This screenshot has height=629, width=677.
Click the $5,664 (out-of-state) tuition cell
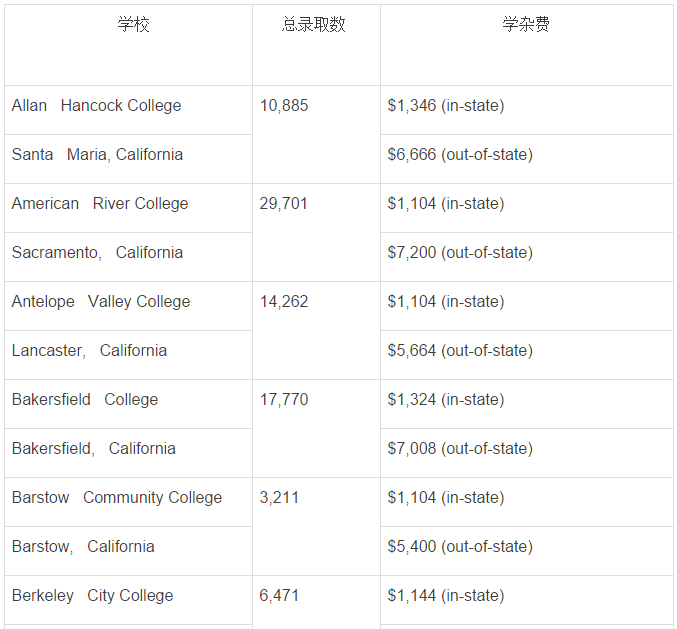[527, 355]
